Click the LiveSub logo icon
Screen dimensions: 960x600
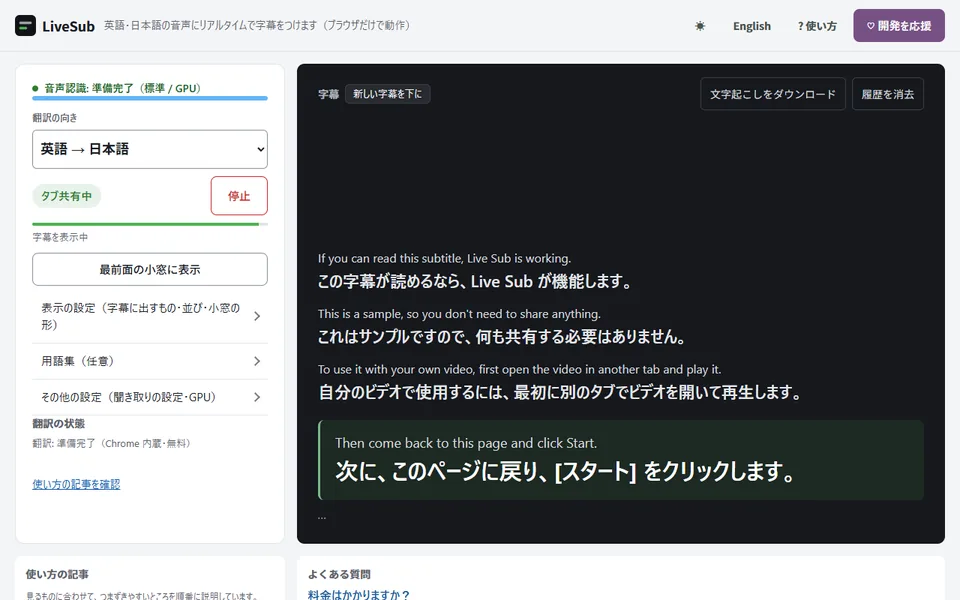coord(25,26)
